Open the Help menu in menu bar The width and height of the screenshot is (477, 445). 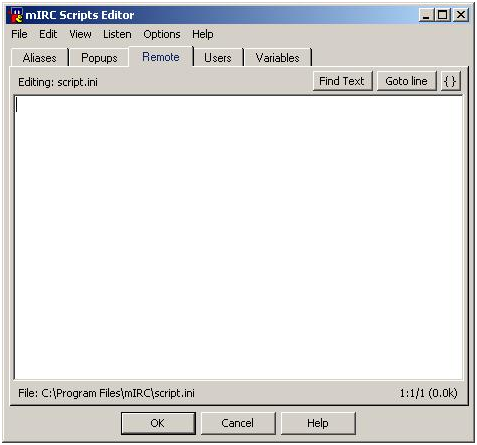coord(203,34)
